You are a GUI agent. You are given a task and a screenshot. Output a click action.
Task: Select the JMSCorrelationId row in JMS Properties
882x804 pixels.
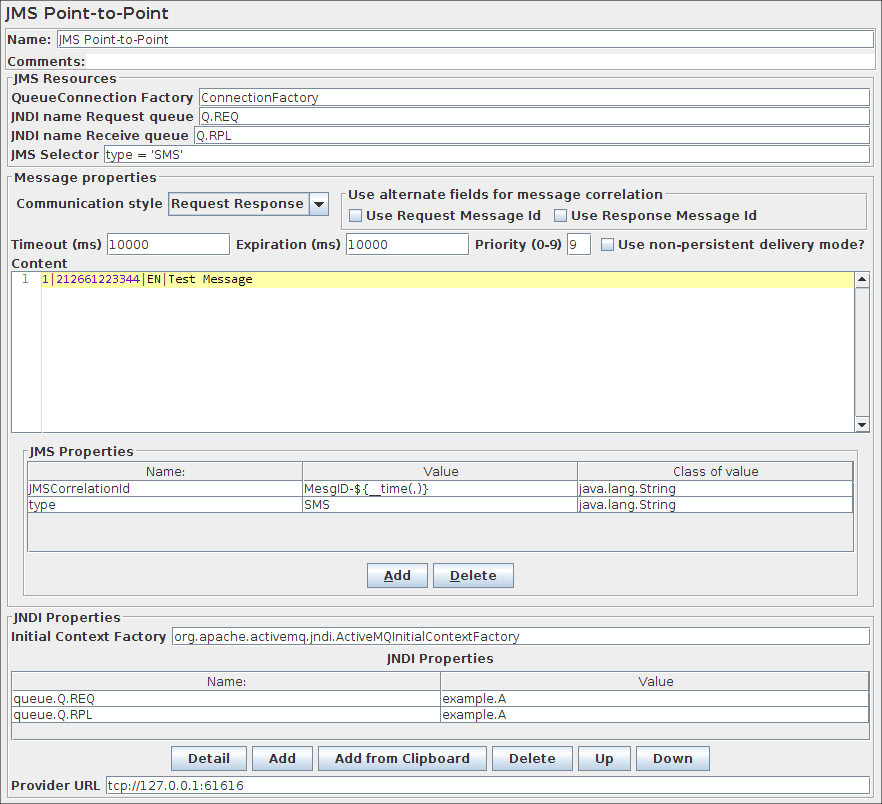pos(165,489)
